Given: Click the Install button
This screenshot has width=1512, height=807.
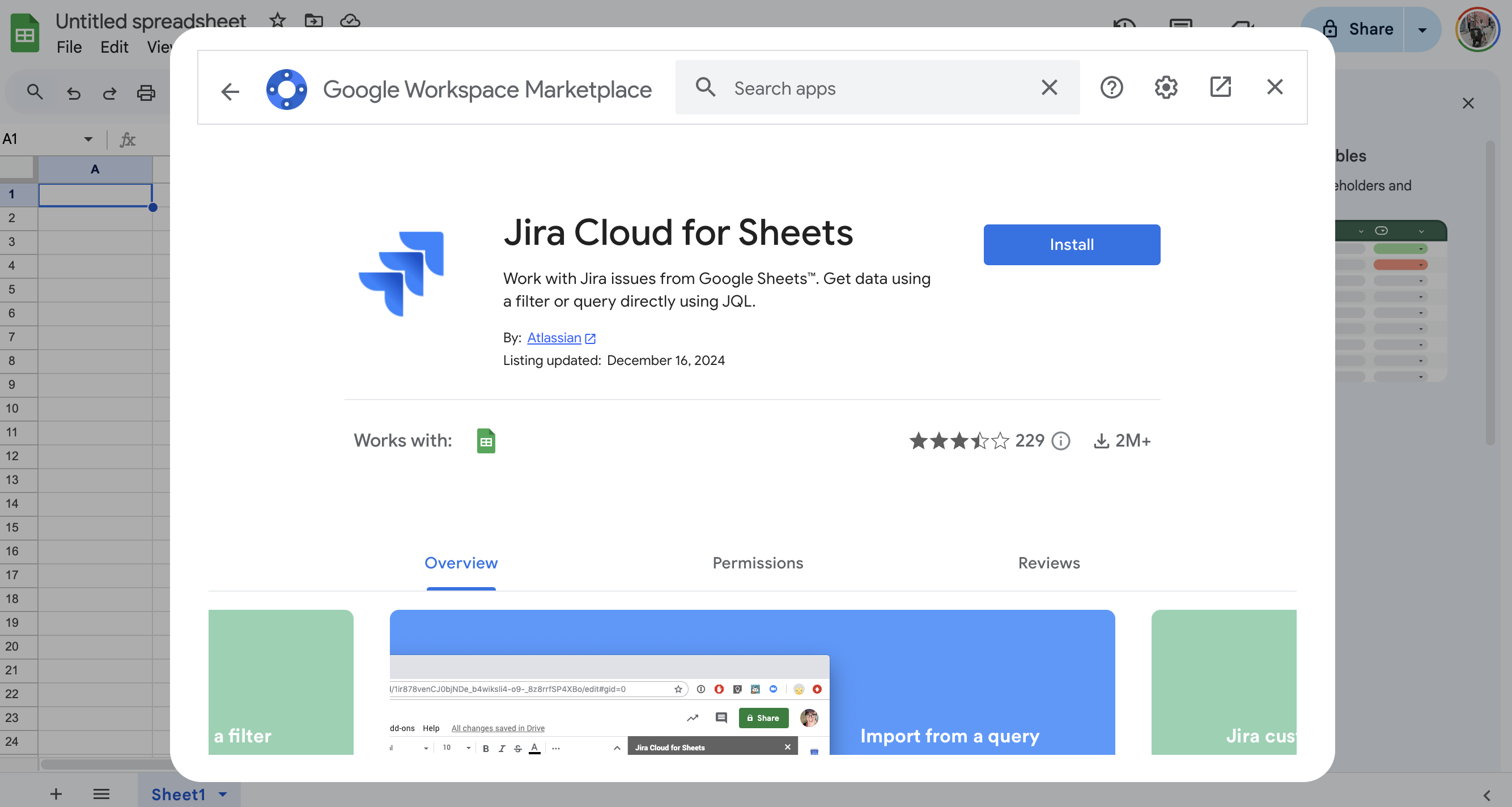Looking at the screenshot, I should pyautogui.click(x=1072, y=244).
